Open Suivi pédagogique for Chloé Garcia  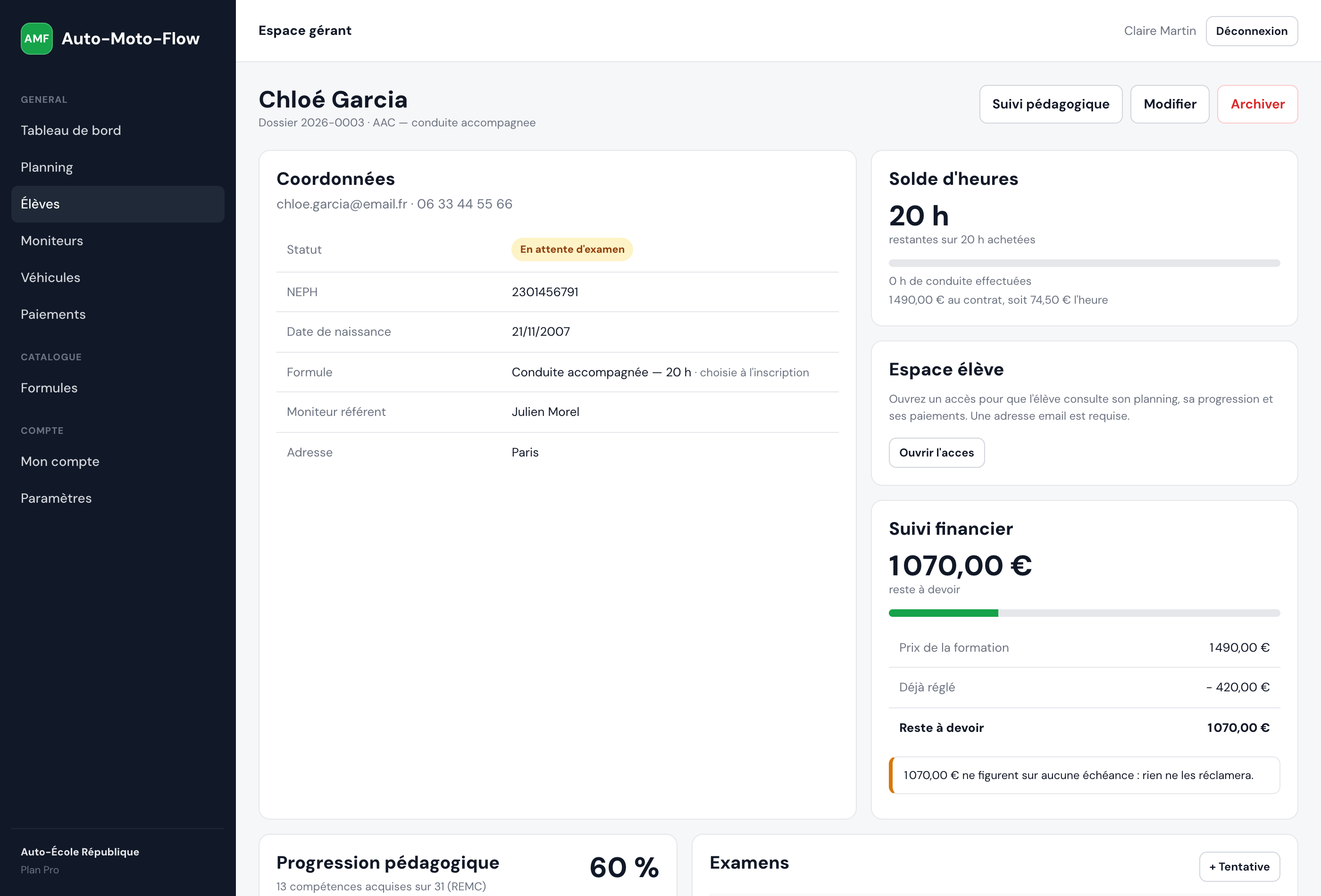[x=1051, y=104]
